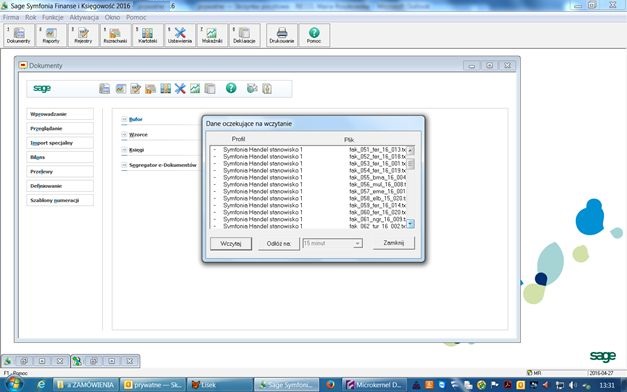Screen dimensions: 627x392
Task: Click documents icon in Dokumenty window toolbar
Action: pos(104,88)
